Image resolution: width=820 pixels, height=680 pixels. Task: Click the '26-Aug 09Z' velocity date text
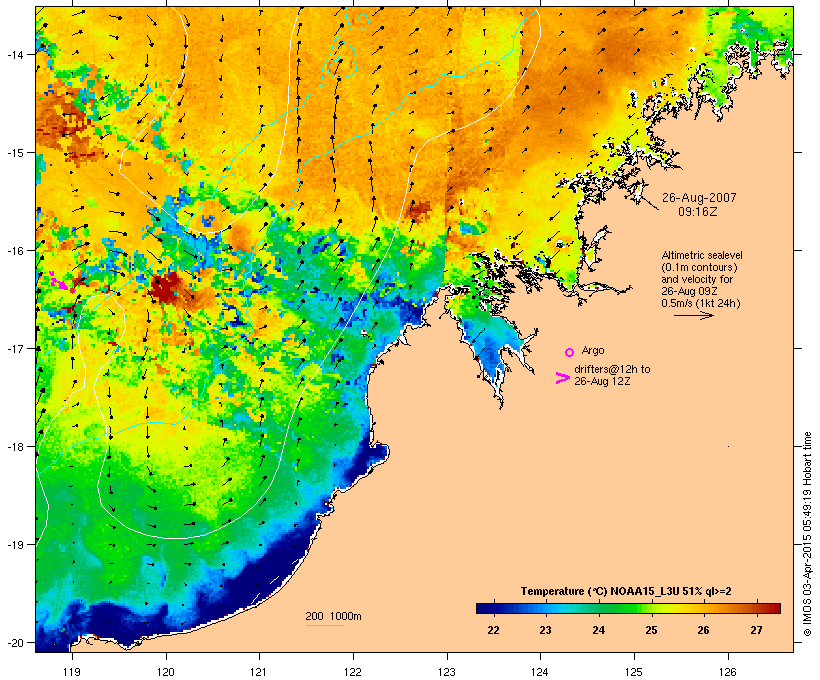689,291
